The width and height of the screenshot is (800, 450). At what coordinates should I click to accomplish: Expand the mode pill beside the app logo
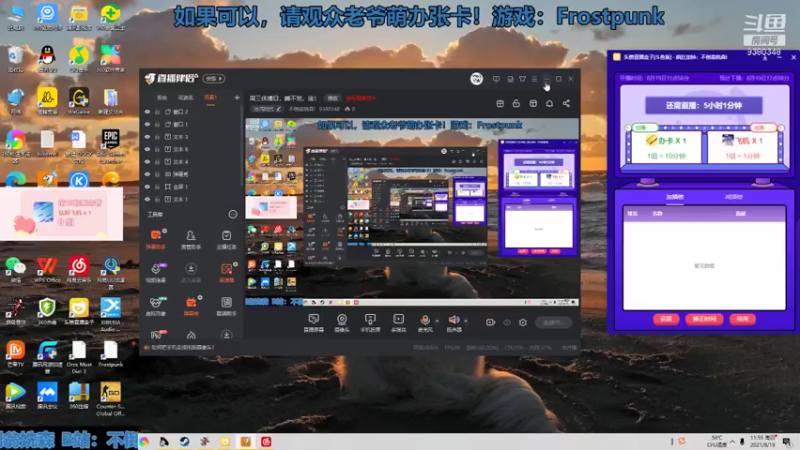click(214, 79)
